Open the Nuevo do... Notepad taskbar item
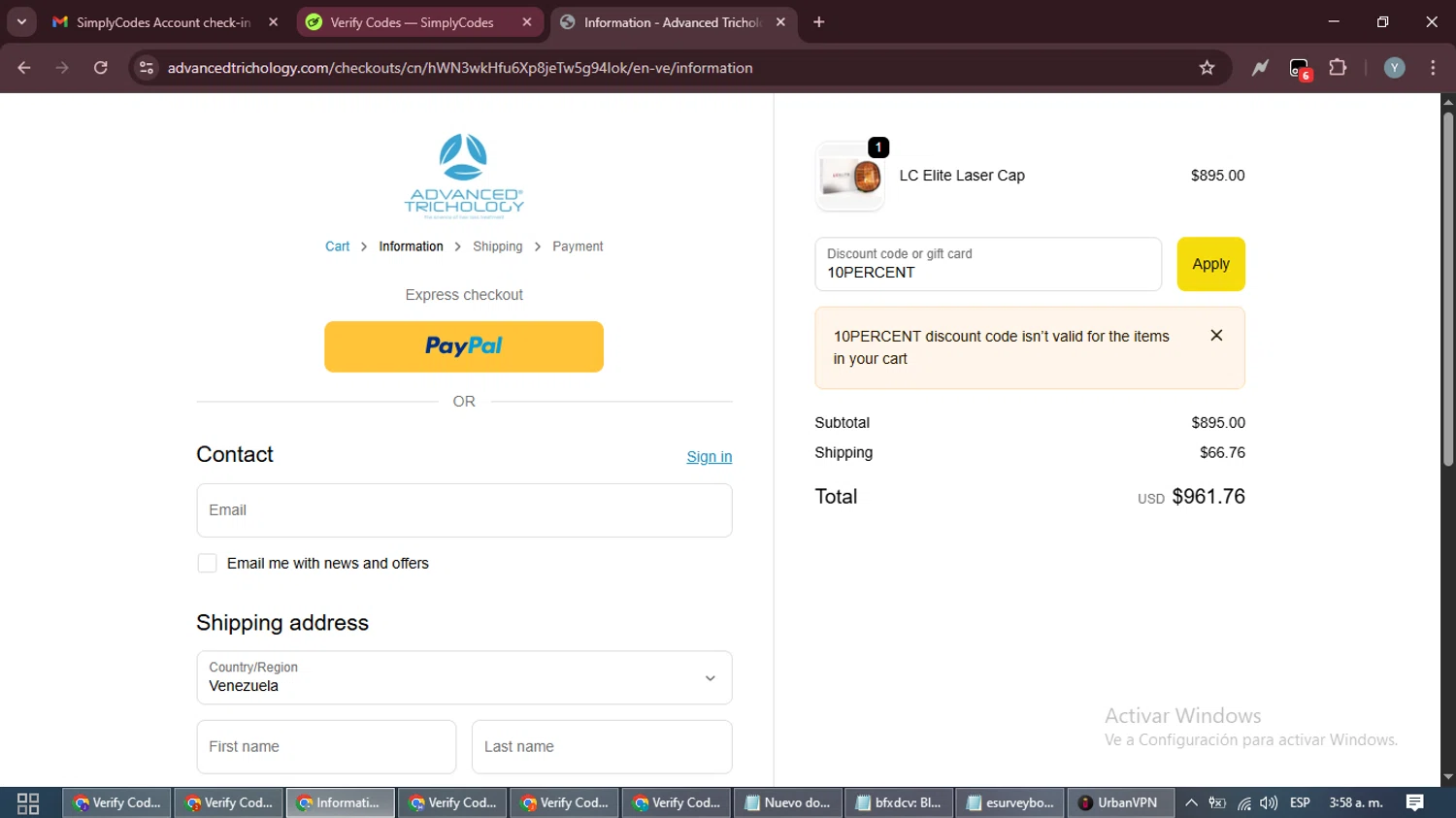Viewport: 1456px width, 818px height. [787, 803]
